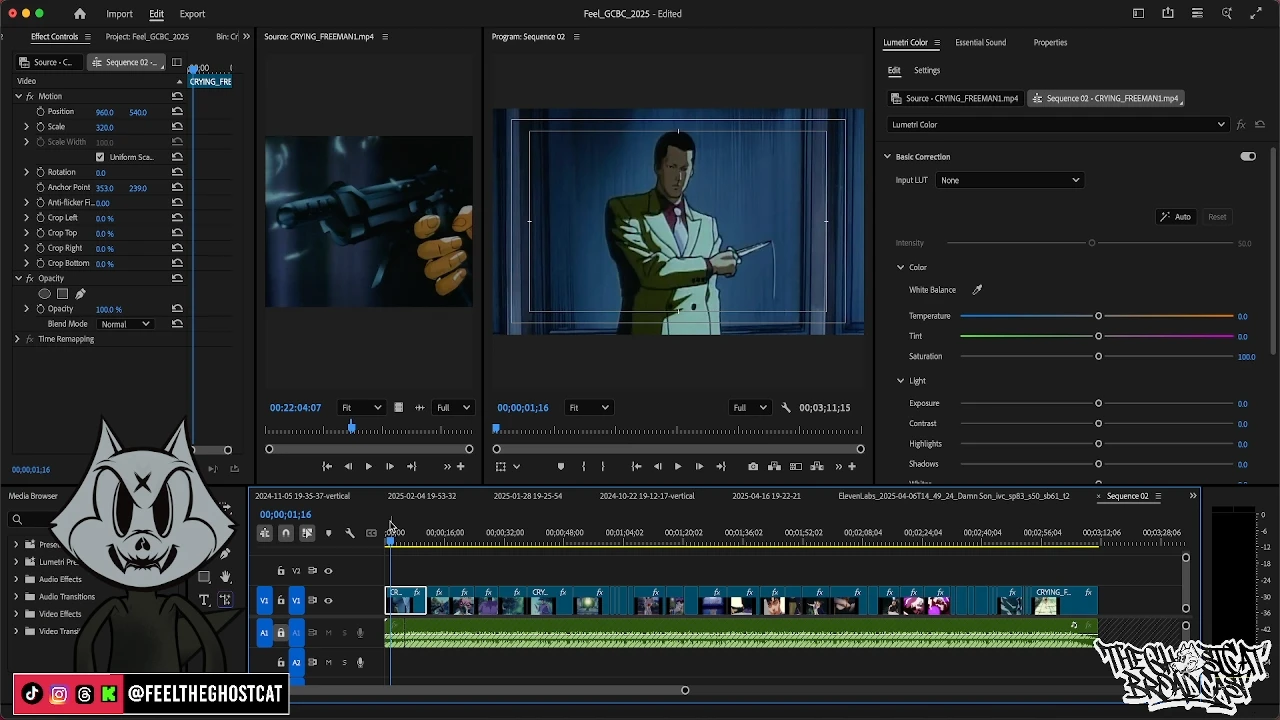
Task: Pick the White Balance eyedropper
Action: pyautogui.click(x=977, y=290)
